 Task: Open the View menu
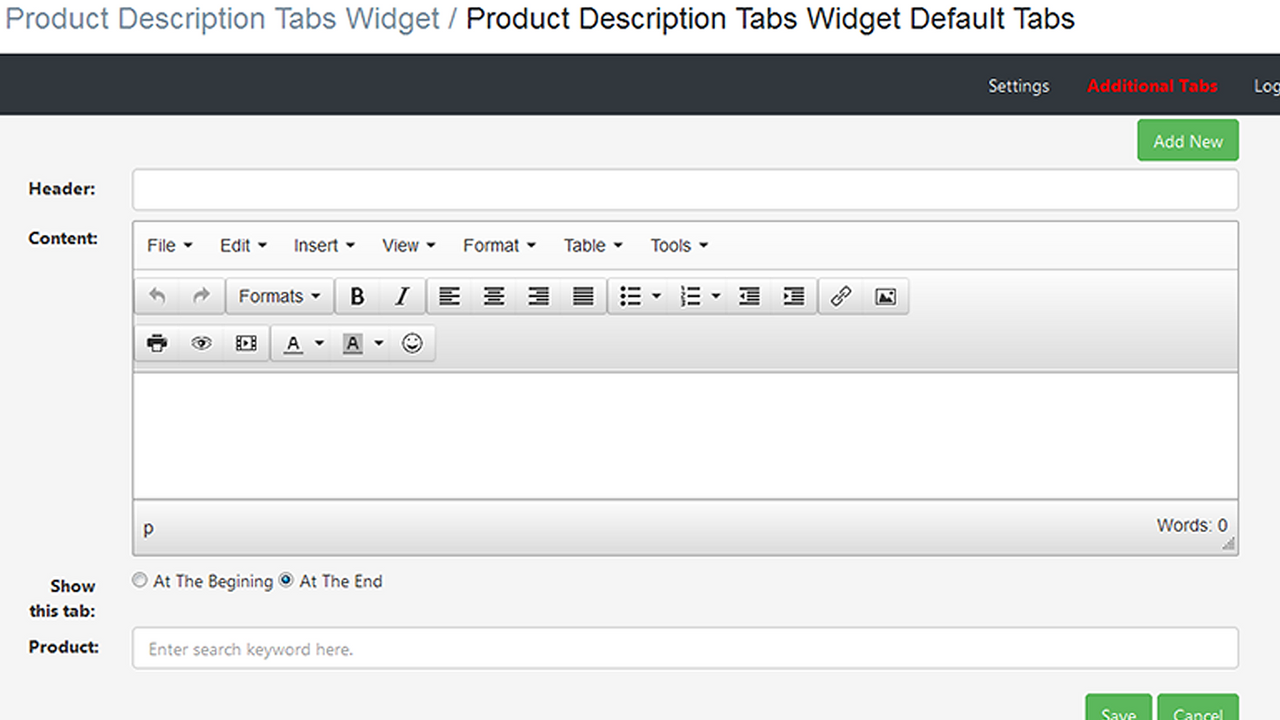pyautogui.click(x=408, y=245)
